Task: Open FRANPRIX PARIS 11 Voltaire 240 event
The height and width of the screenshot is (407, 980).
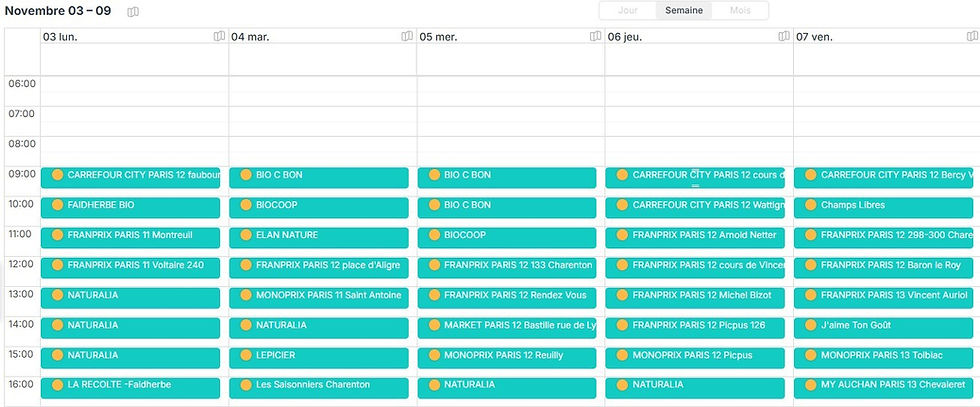Action: click(131, 268)
